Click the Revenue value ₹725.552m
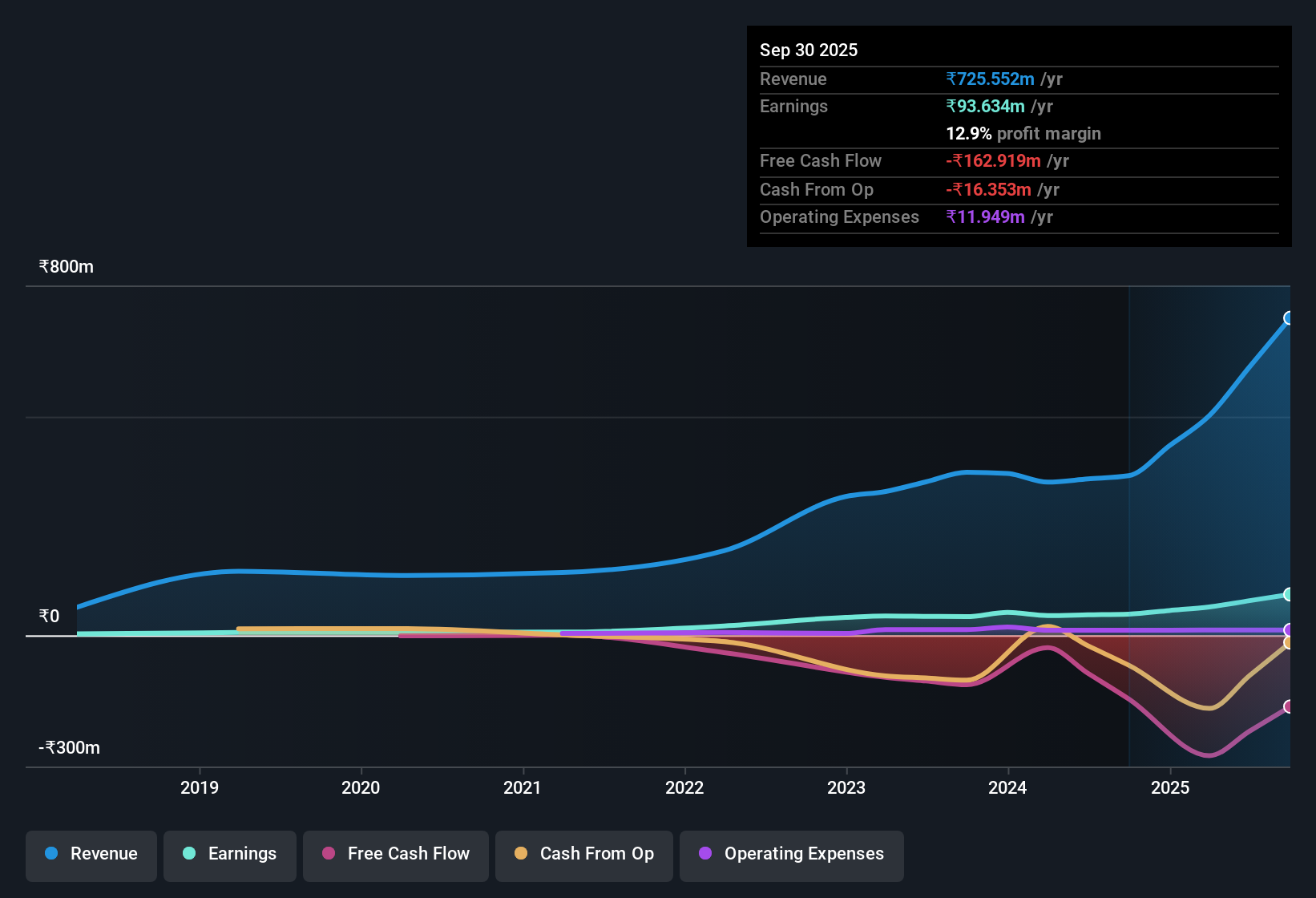 coord(990,79)
